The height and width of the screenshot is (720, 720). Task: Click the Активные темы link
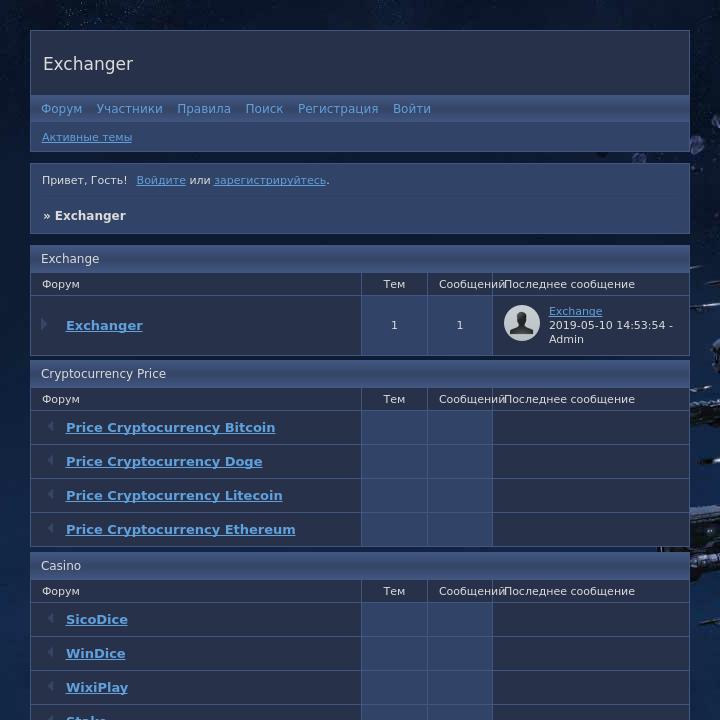(87, 137)
